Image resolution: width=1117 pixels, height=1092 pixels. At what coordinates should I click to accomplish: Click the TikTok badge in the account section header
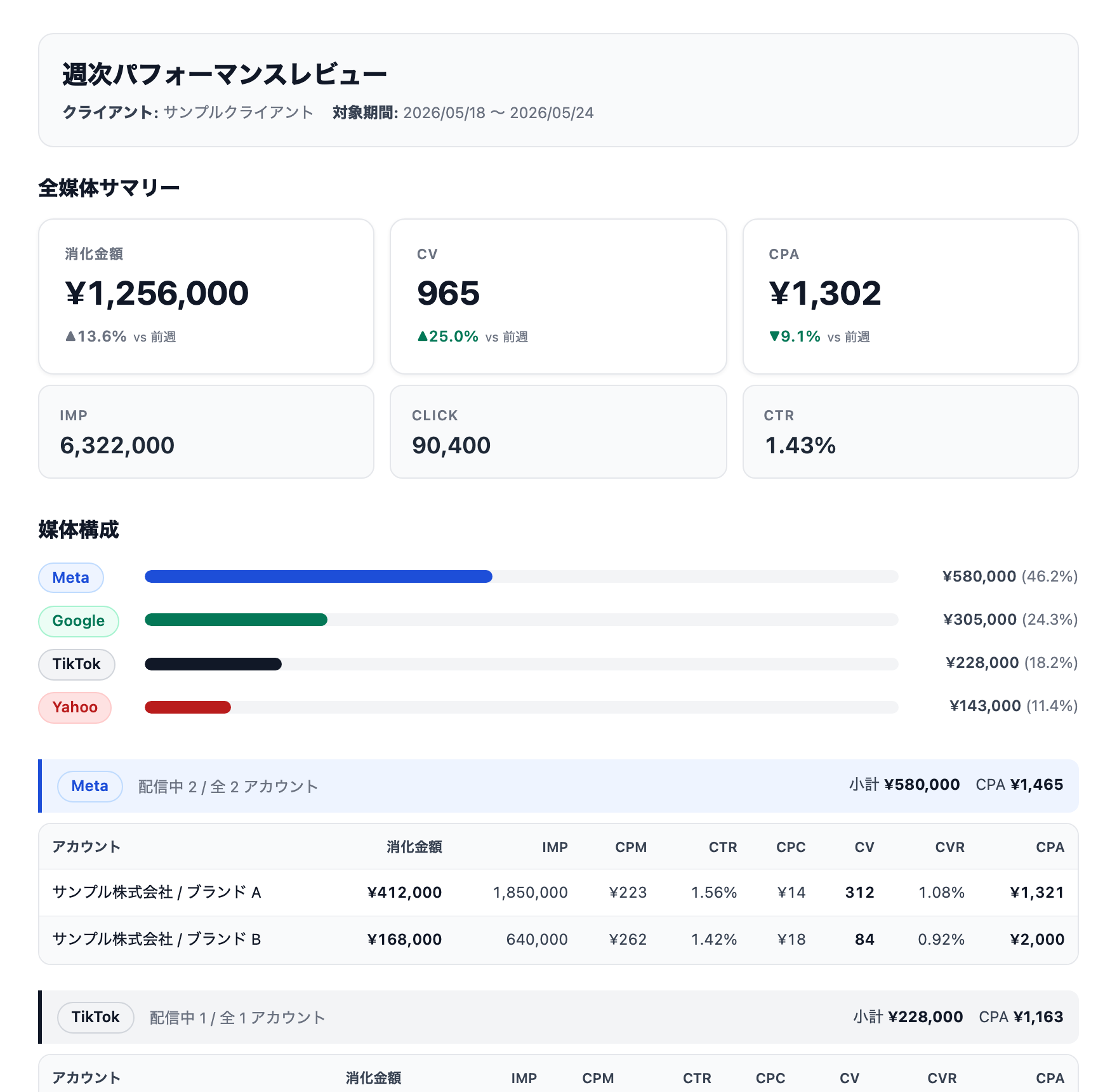pyautogui.click(x=96, y=1017)
